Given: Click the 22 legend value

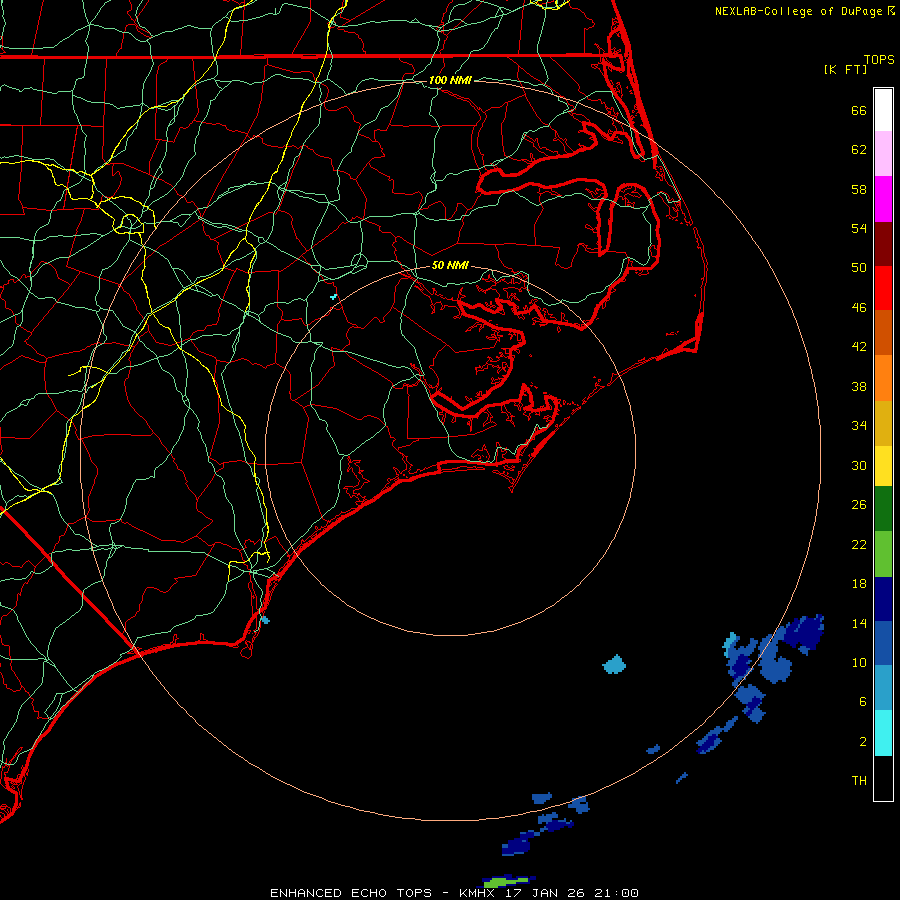Looking at the screenshot, I should [859, 545].
